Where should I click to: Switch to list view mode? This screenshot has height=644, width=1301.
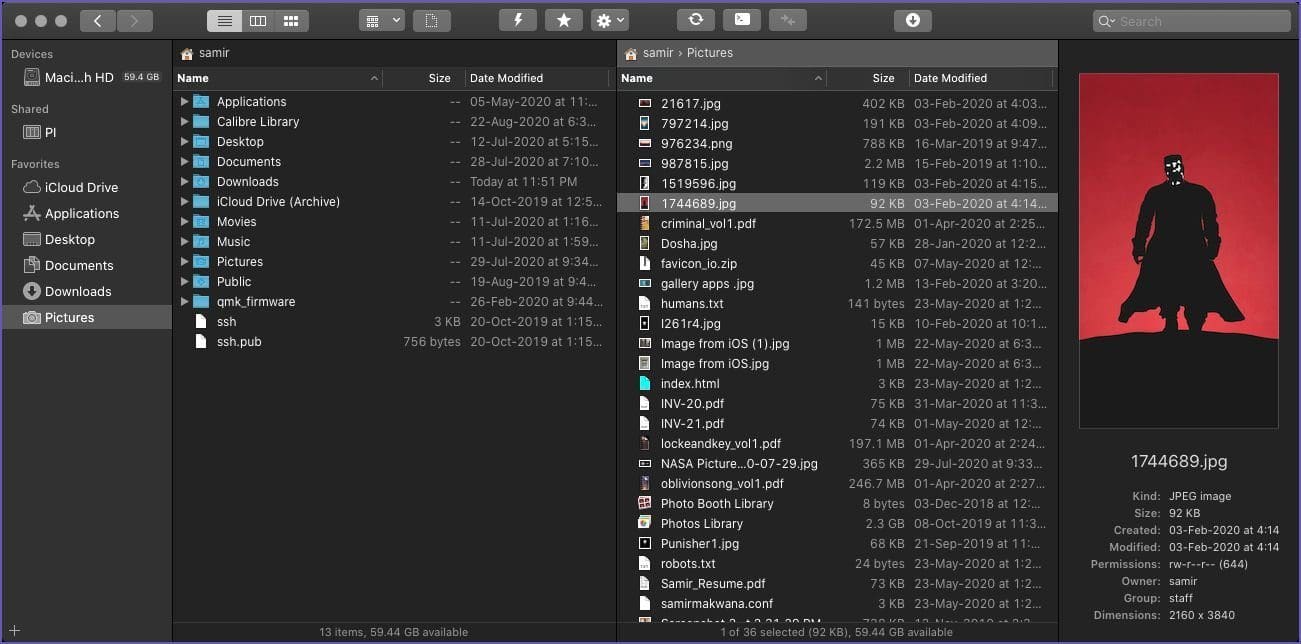pos(224,20)
